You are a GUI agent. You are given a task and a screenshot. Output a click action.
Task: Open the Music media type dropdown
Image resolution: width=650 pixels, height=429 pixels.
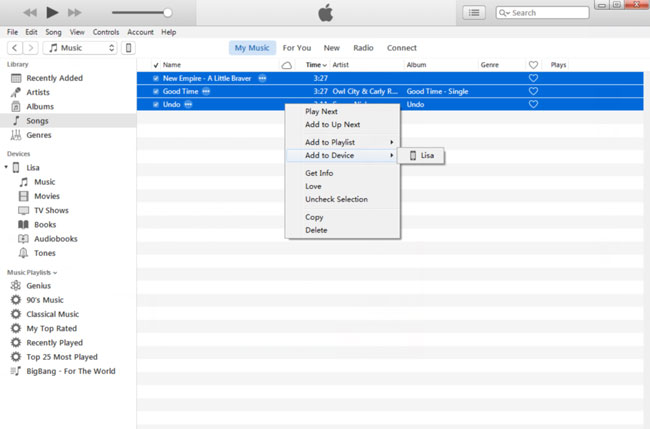click(80, 48)
